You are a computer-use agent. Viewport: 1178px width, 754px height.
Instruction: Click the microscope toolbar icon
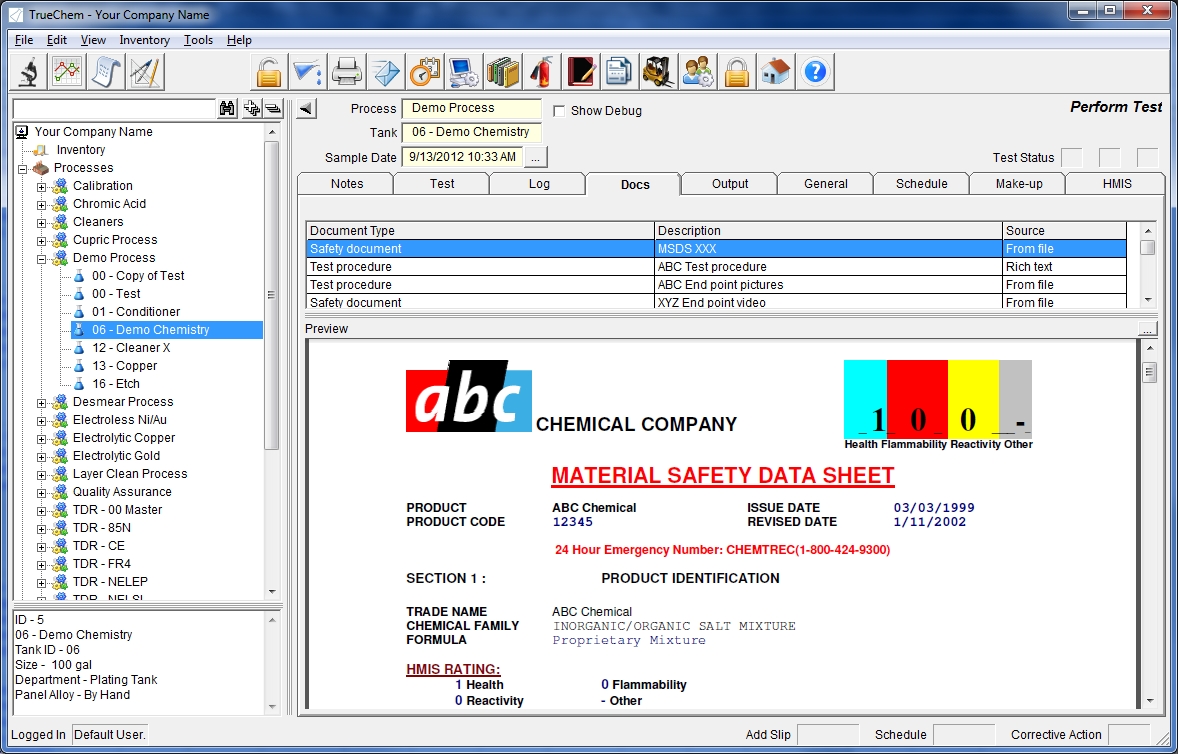[29, 72]
